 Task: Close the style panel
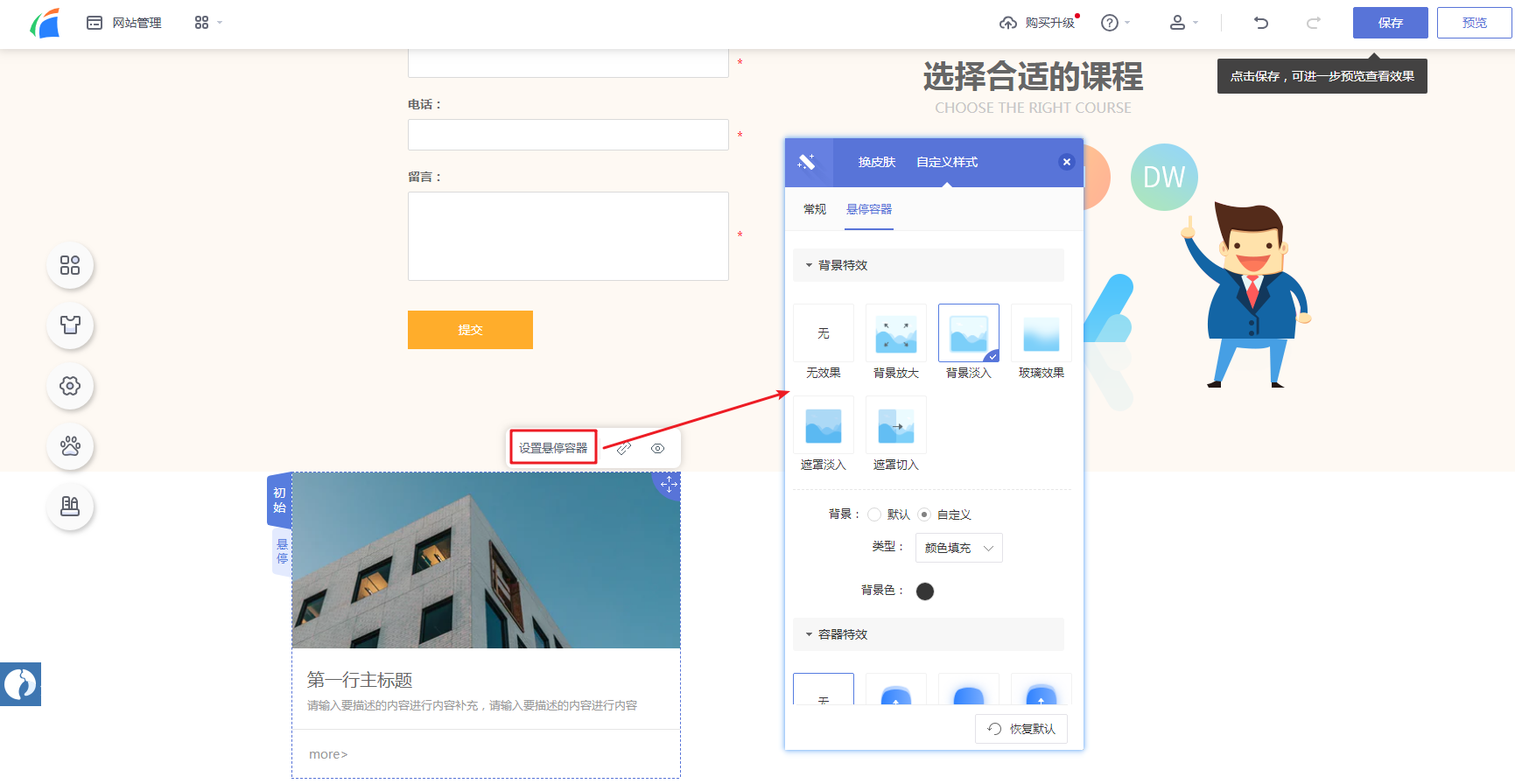[1066, 162]
